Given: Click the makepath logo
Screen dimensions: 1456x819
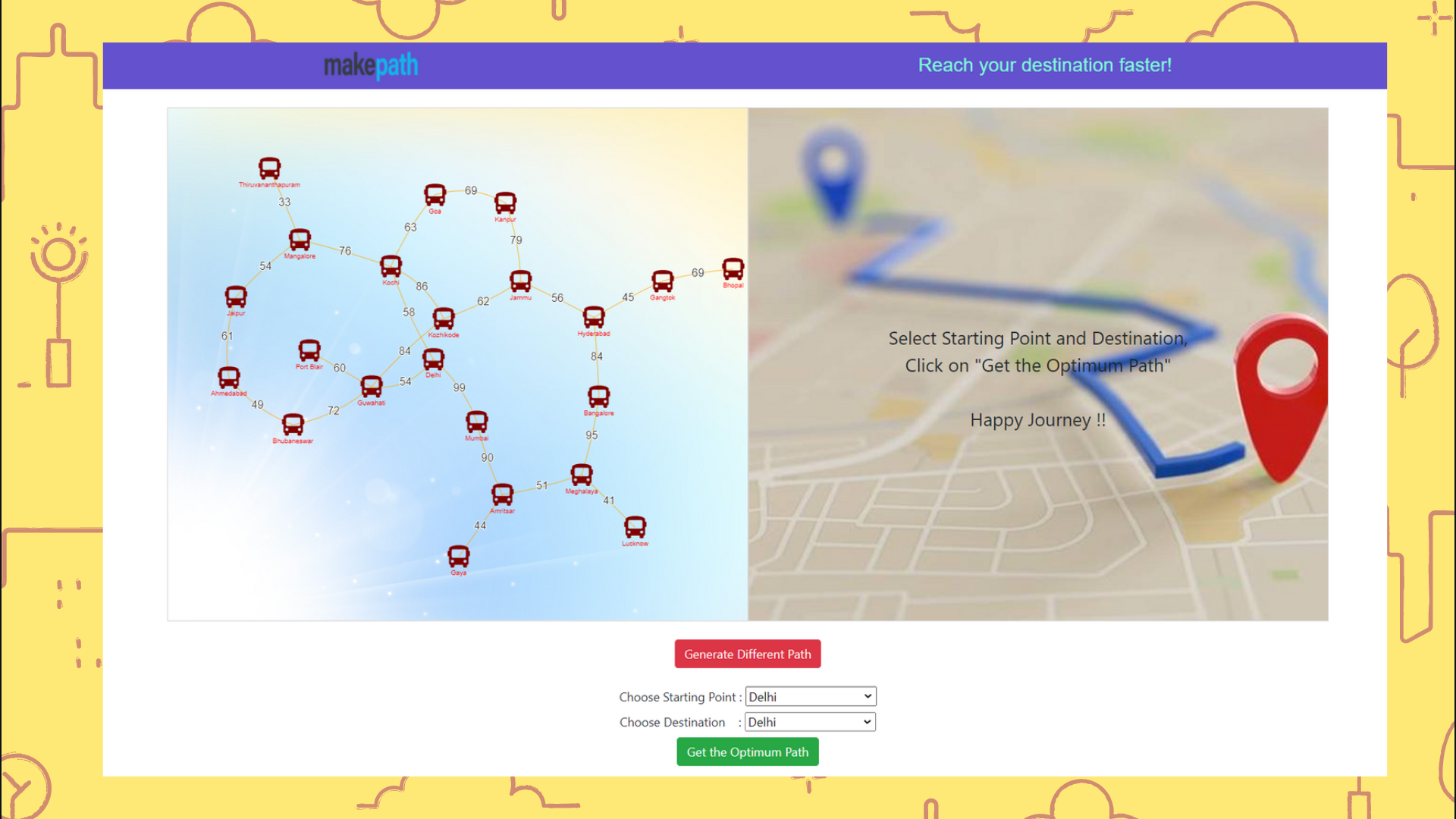Looking at the screenshot, I should click(x=371, y=66).
